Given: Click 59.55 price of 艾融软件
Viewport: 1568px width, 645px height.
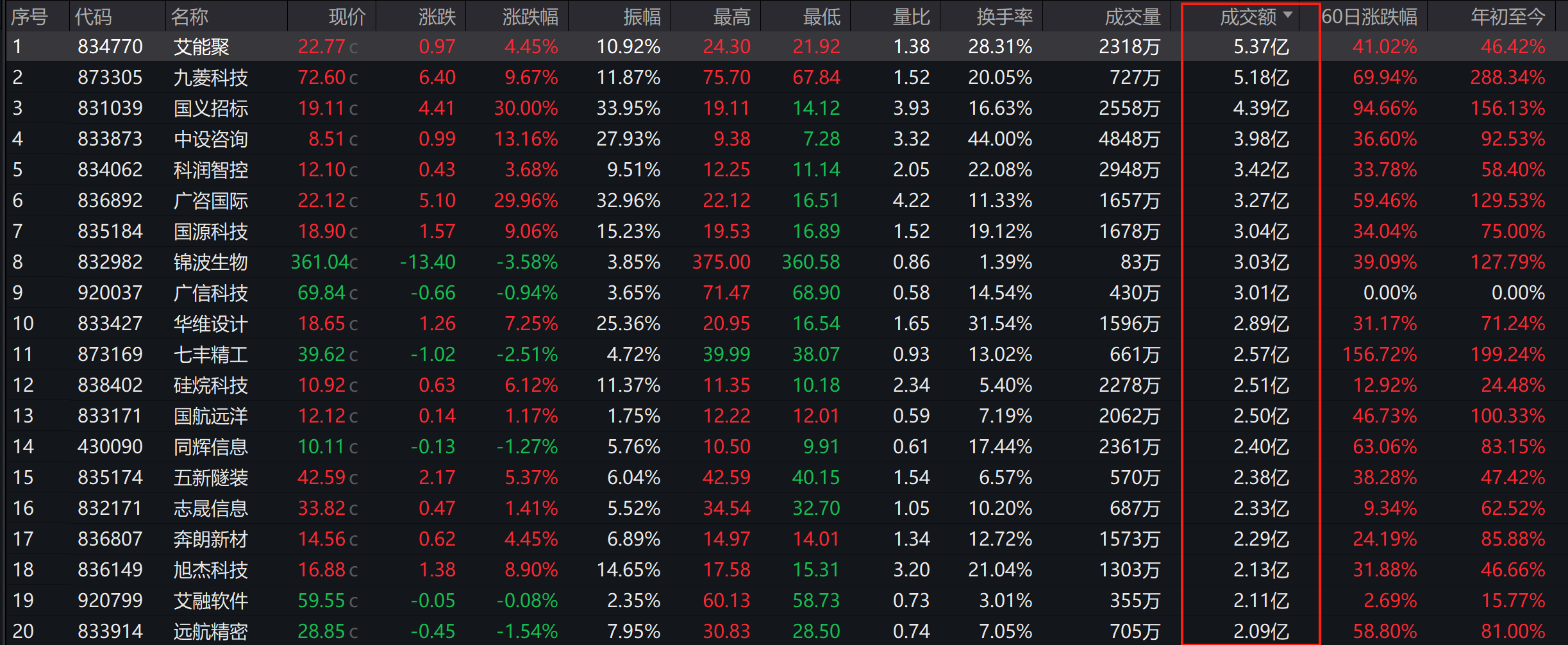Looking at the screenshot, I should [322, 601].
